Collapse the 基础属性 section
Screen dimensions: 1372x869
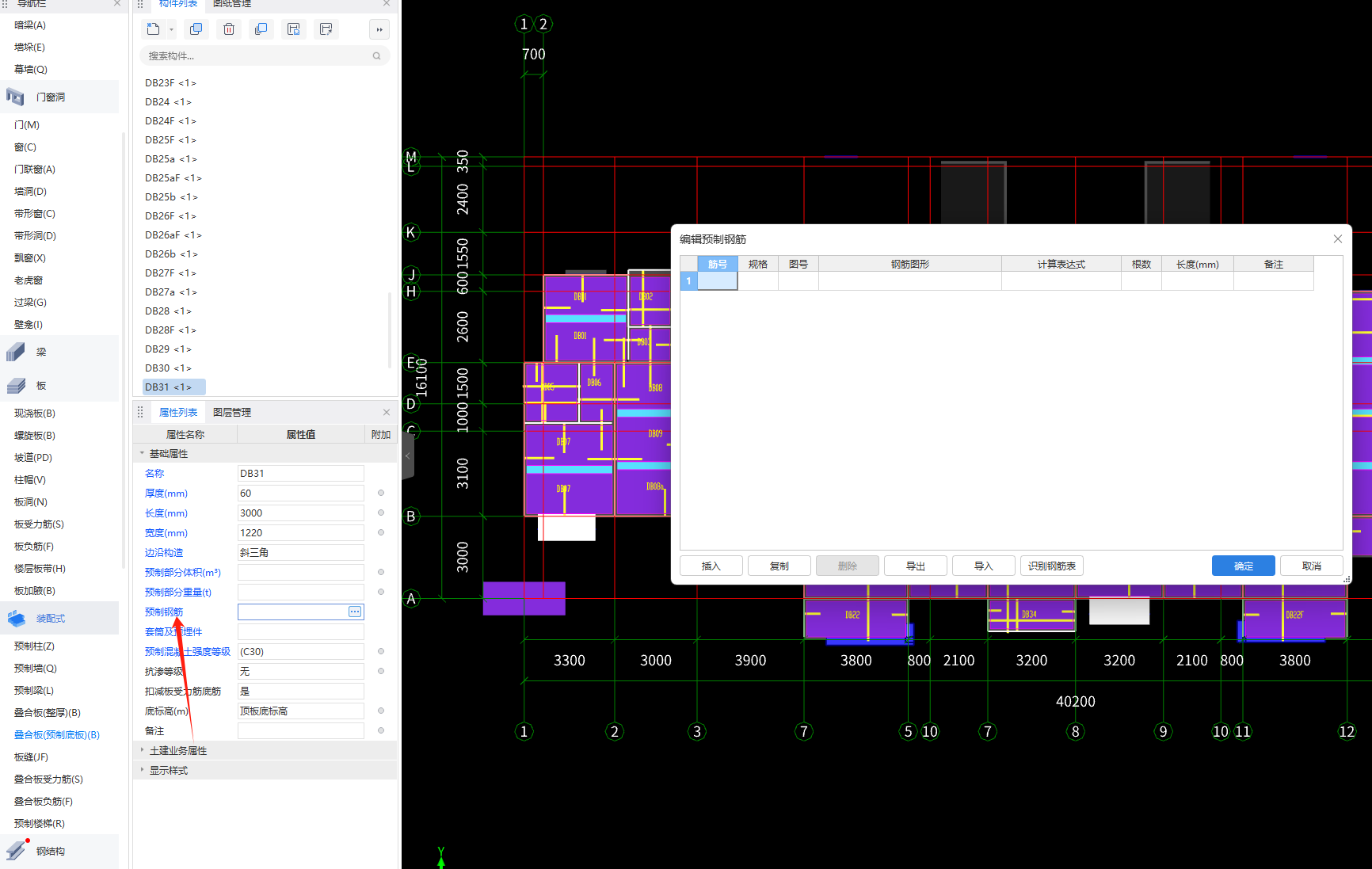tap(143, 454)
